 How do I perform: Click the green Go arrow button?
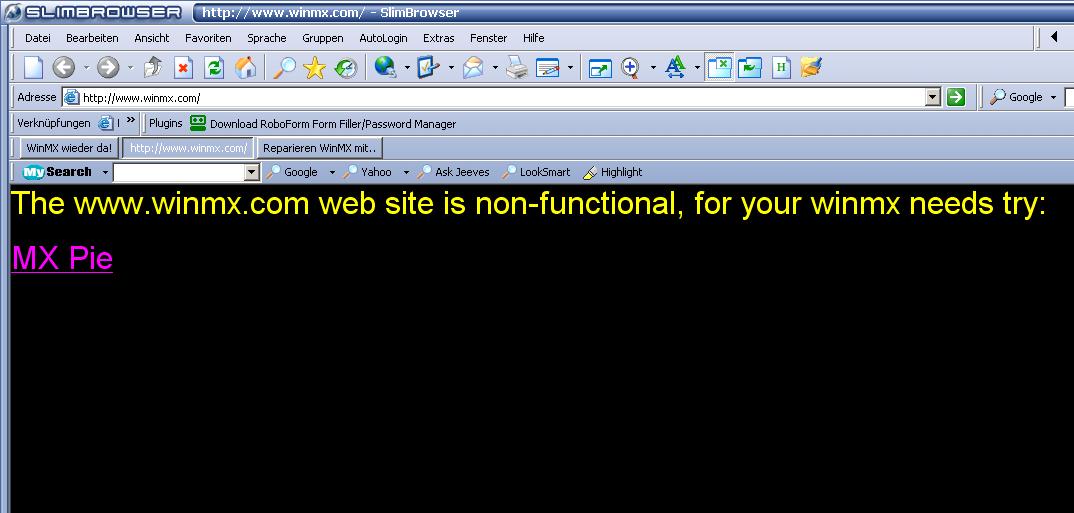tap(956, 97)
